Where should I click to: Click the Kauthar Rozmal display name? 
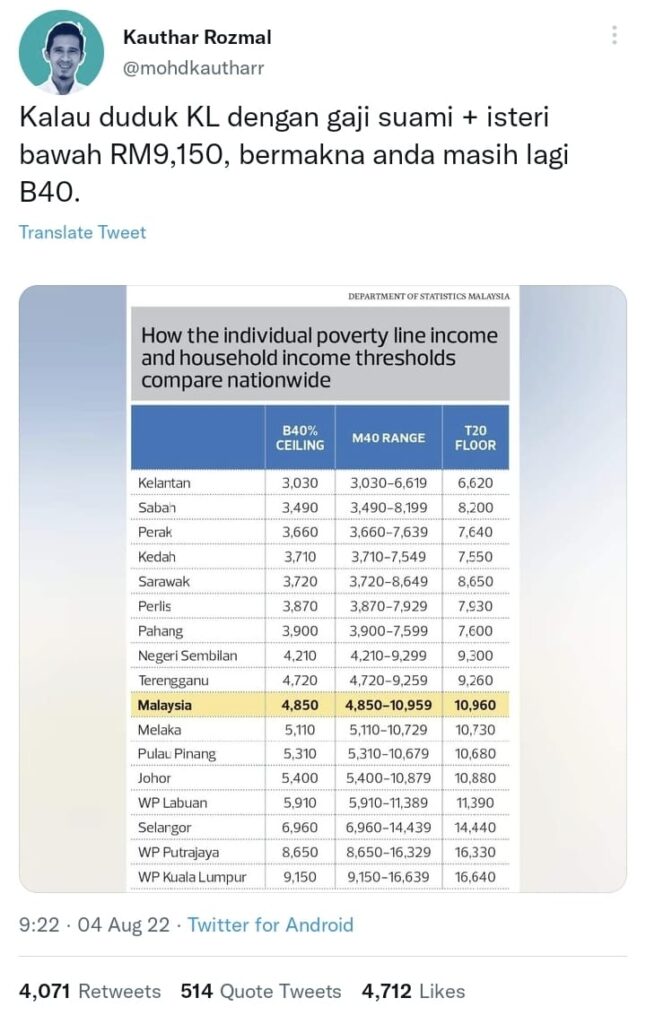197,37
